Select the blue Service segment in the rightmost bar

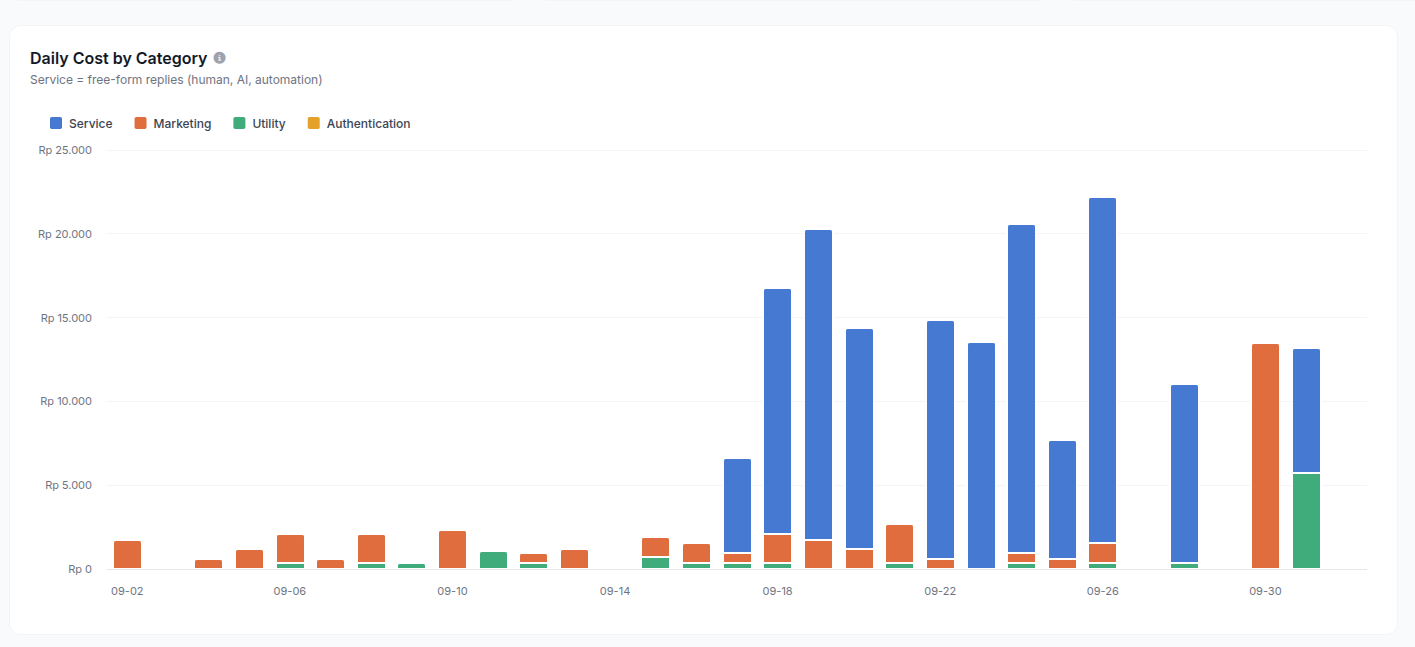coord(1306,410)
